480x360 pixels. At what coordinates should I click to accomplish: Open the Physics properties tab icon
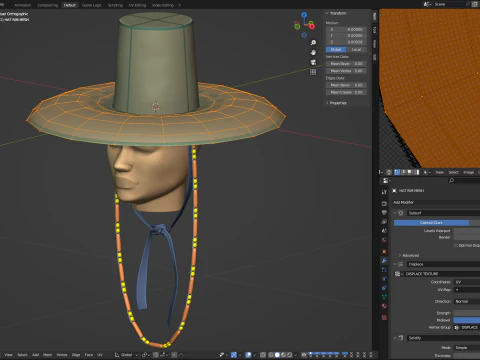384,279
